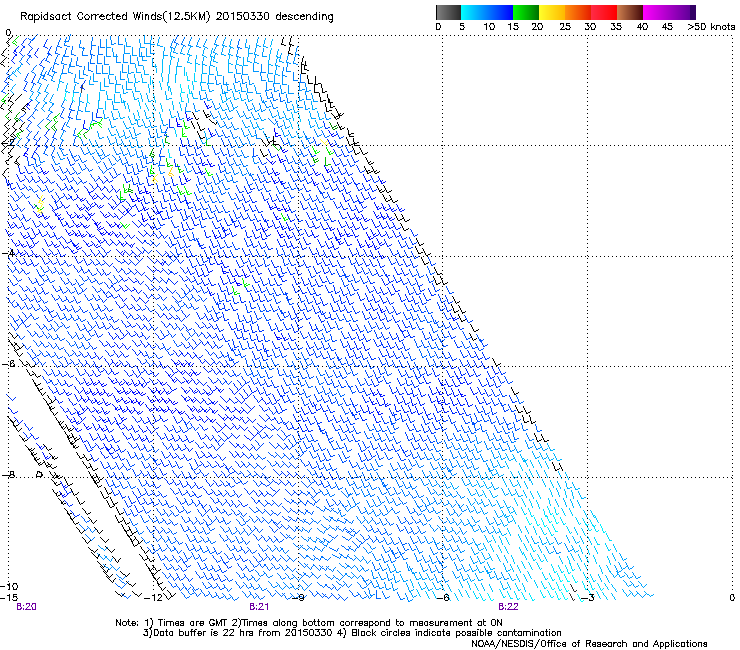Viewport: 740px width, 650px height.
Task: Click the magenta 40-45 knots legend segment
Action: (656, 12)
